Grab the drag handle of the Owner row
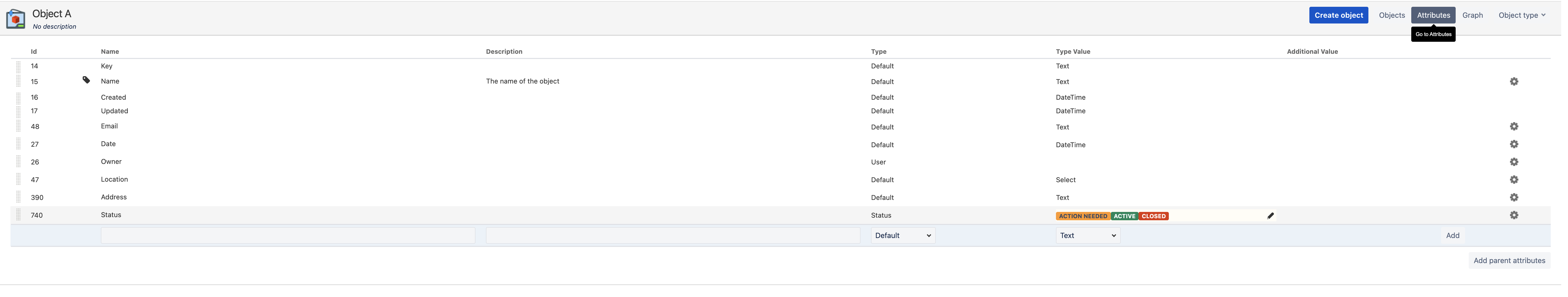Viewport: 1568px width, 297px height. (x=18, y=162)
